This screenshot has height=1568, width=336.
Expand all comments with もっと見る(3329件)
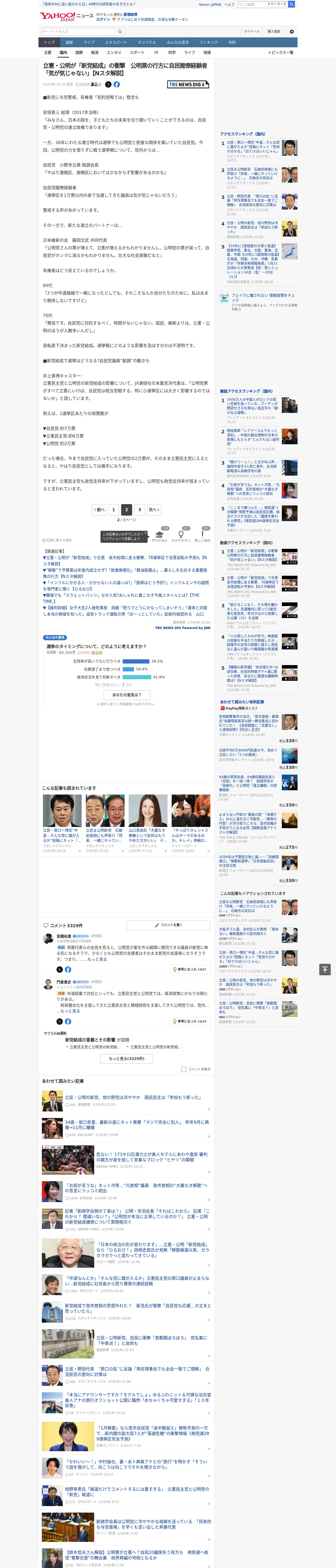coord(127,1058)
